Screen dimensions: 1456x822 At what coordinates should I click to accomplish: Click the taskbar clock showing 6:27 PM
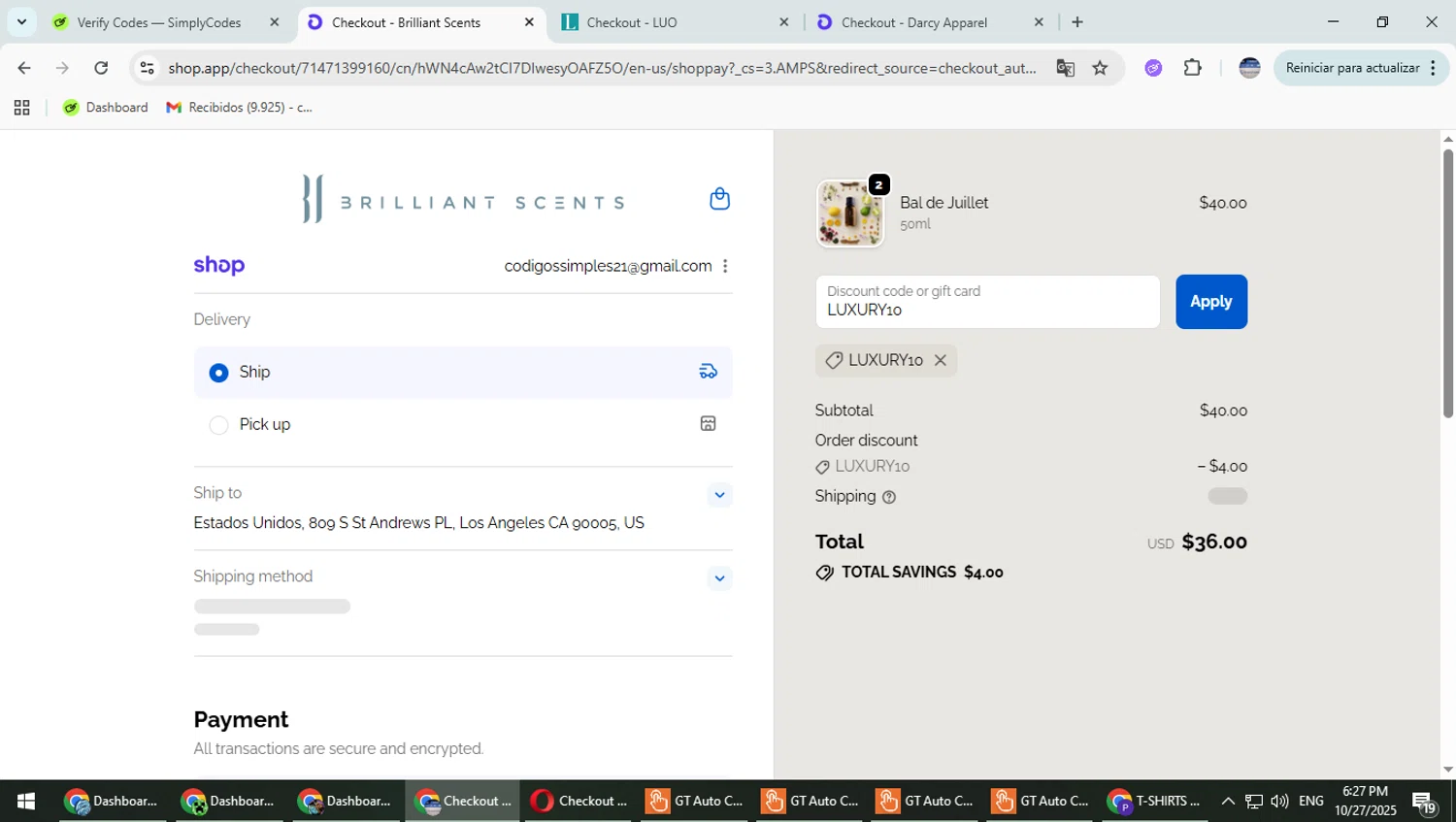click(1365, 802)
